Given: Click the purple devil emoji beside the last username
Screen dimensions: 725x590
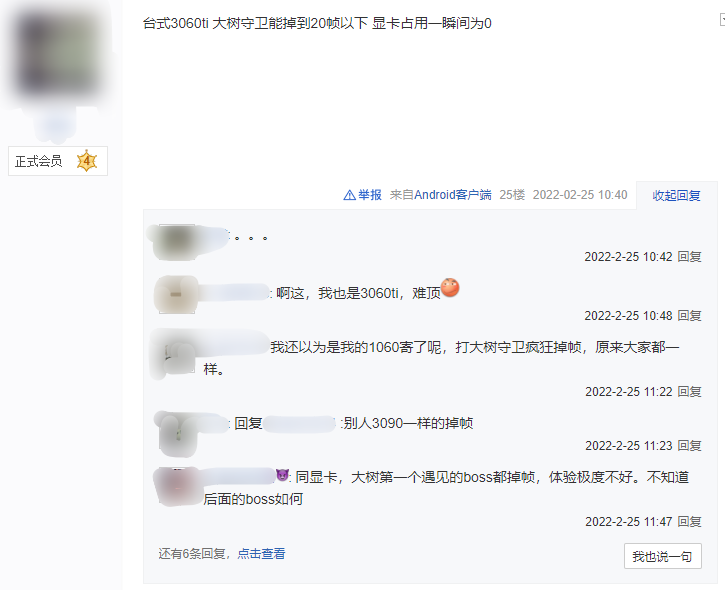Looking at the screenshot, I should pyautogui.click(x=282, y=475).
